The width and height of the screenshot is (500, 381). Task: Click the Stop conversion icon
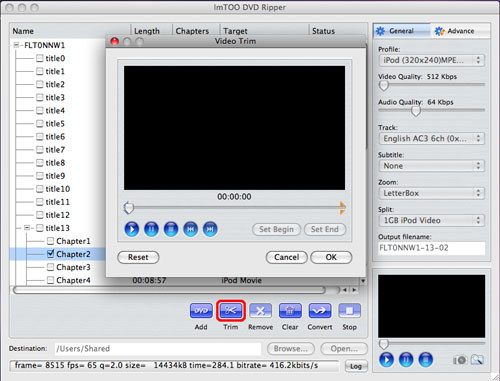[349, 311]
